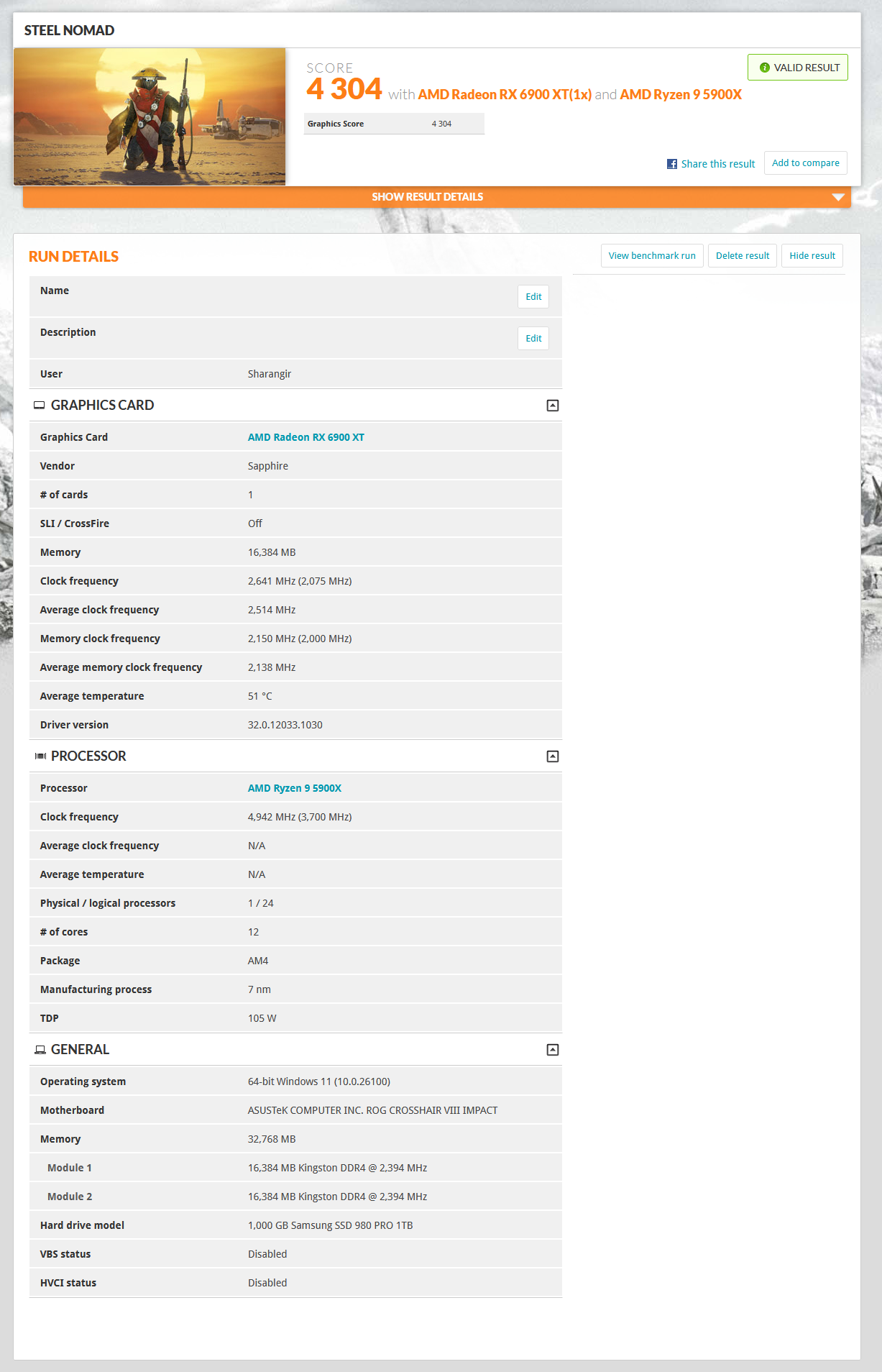Click Vendor value Sapphire
Image resolution: width=882 pixels, height=1372 pixels.
click(x=268, y=466)
